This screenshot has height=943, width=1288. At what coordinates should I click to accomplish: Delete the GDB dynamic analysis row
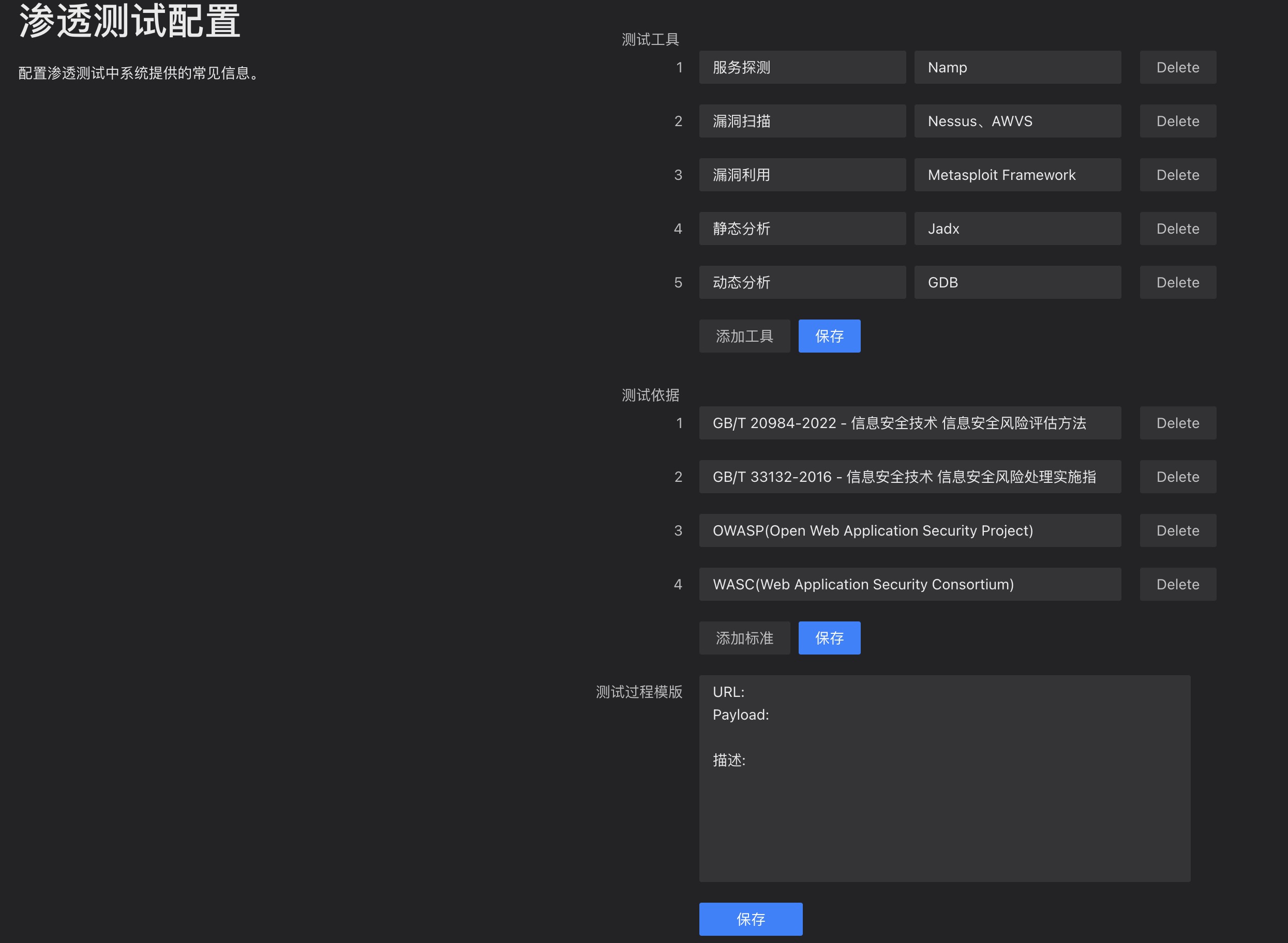point(1177,282)
